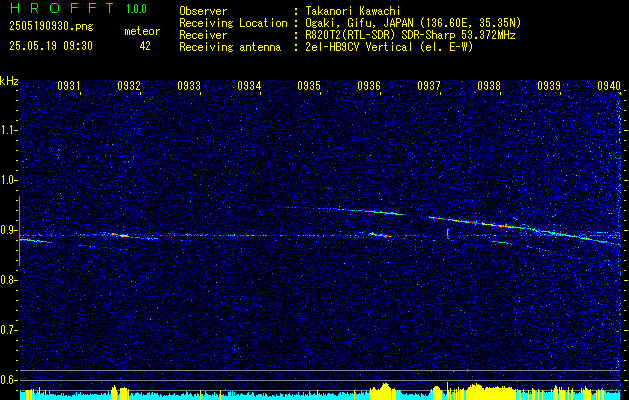Click the 0935 time marker
Viewport: 629px width, 400px height.
(309, 85)
